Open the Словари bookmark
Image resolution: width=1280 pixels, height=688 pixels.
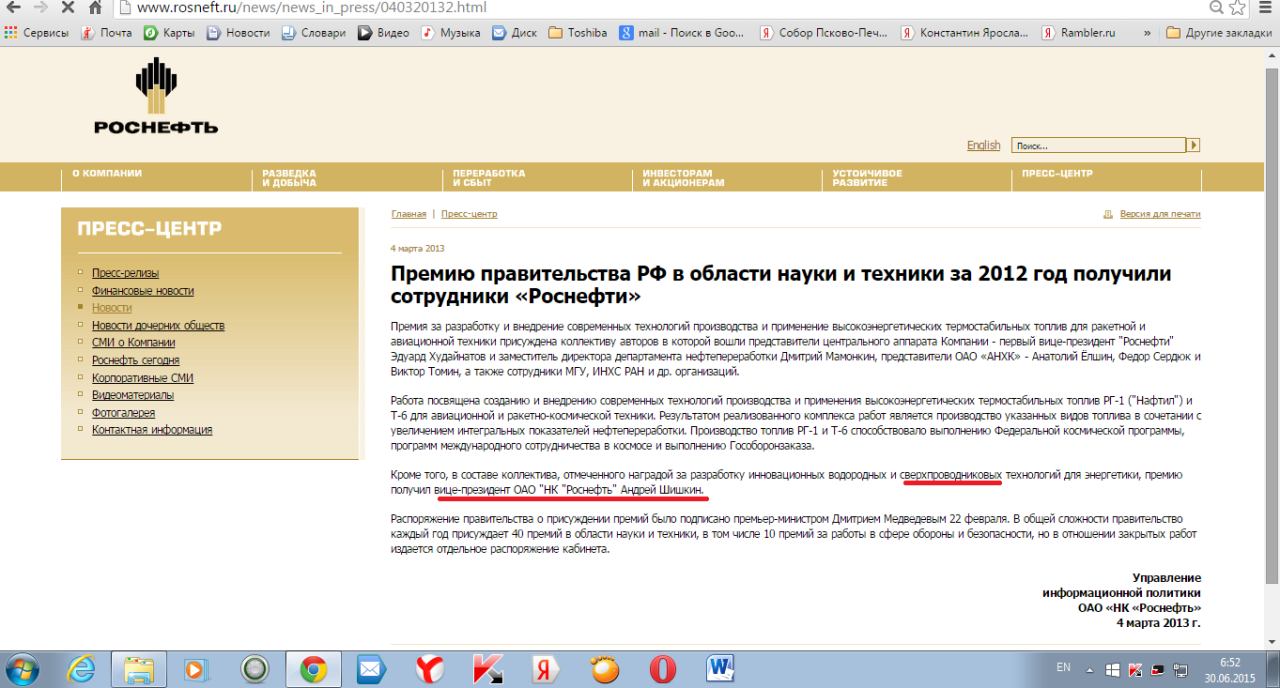pyautogui.click(x=313, y=33)
